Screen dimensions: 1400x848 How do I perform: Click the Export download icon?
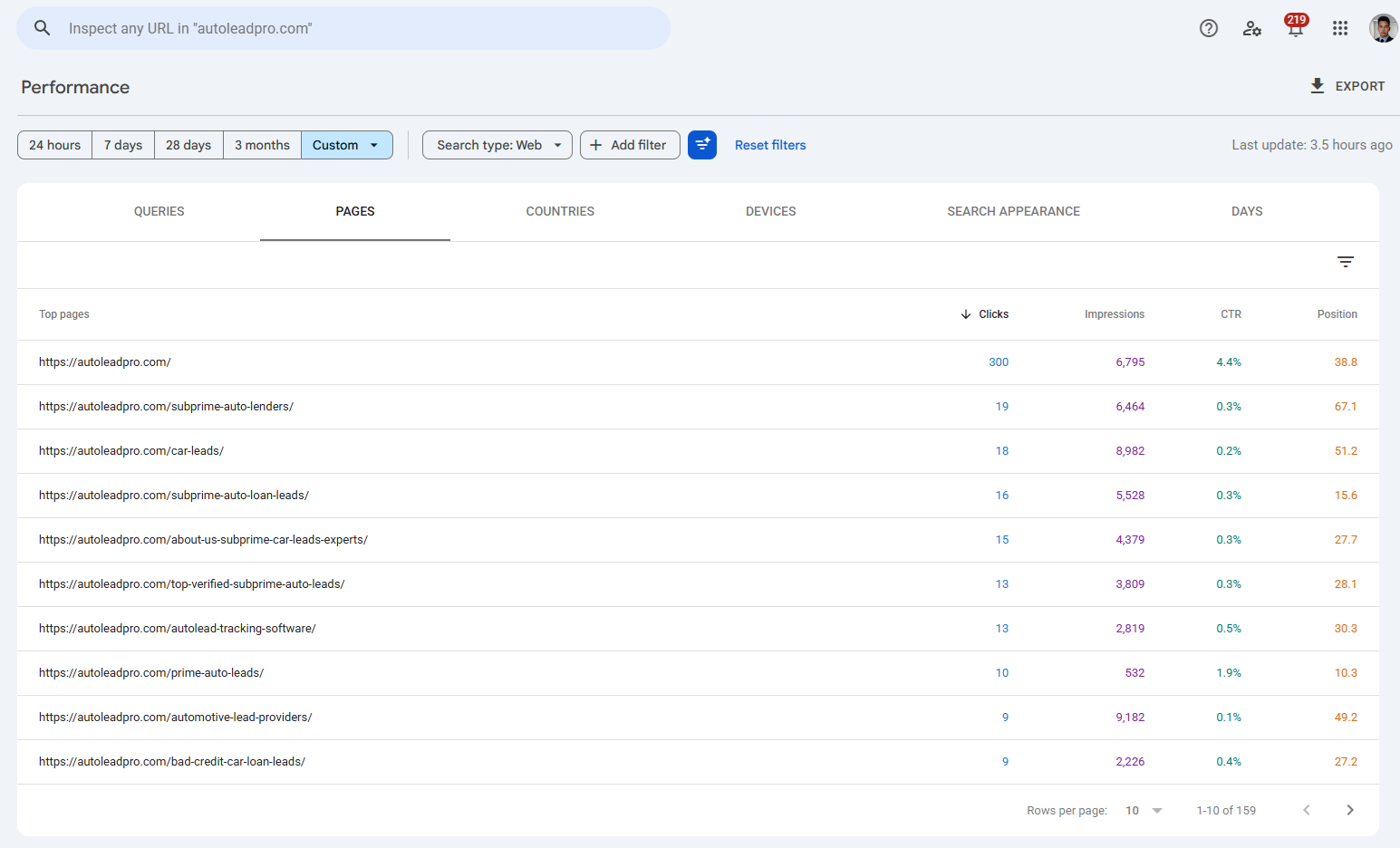click(1318, 86)
